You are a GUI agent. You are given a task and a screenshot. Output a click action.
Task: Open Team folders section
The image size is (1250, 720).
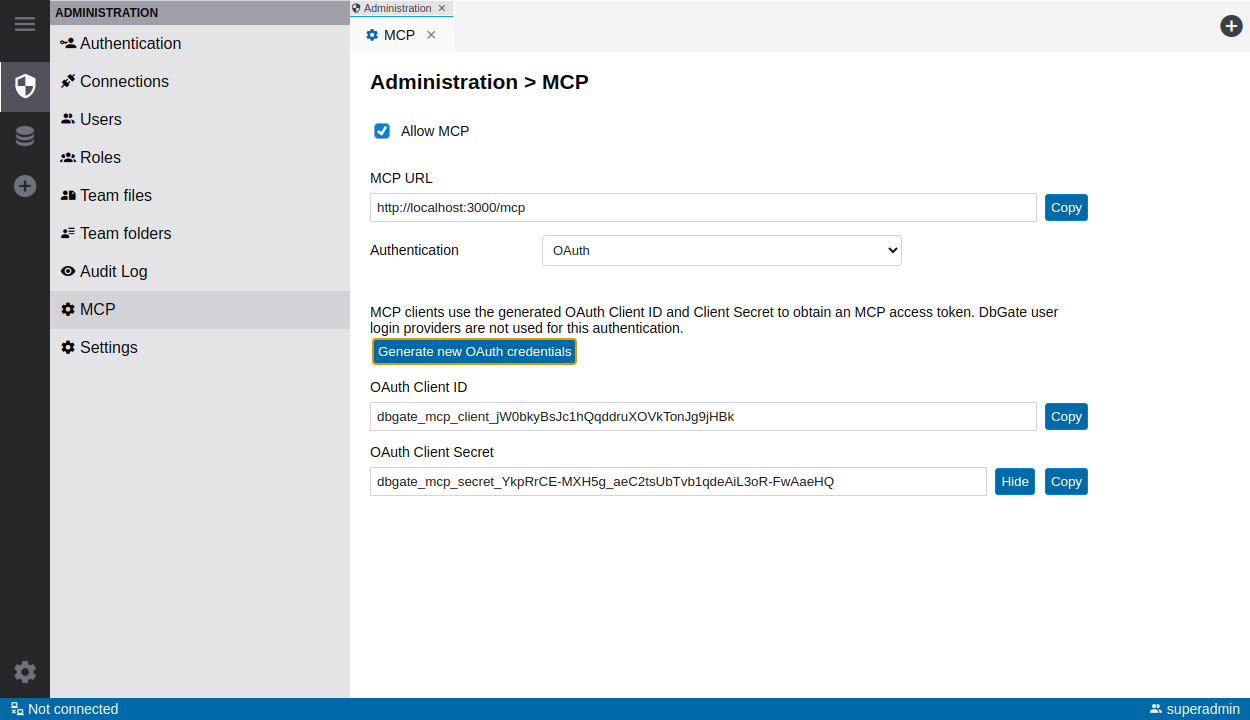coord(200,233)
